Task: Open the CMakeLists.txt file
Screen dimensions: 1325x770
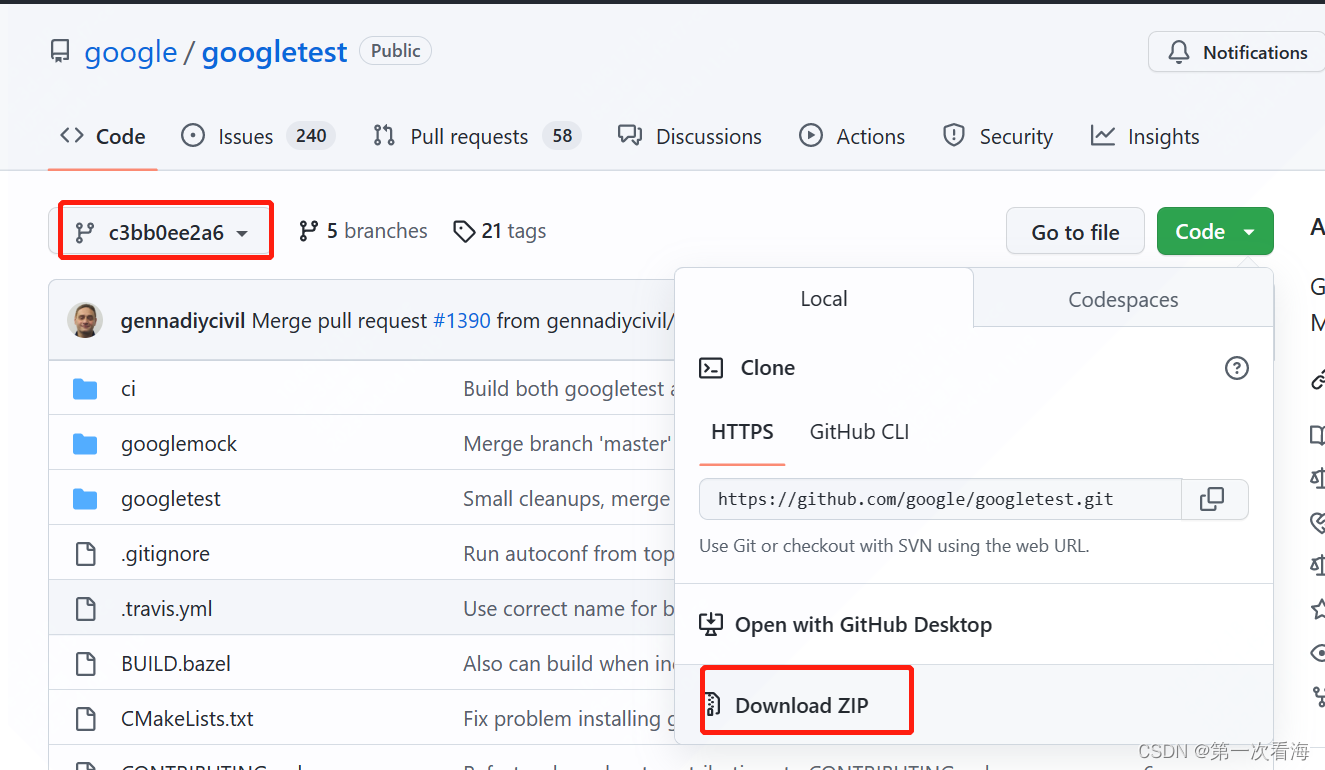Action: [187, 718]
